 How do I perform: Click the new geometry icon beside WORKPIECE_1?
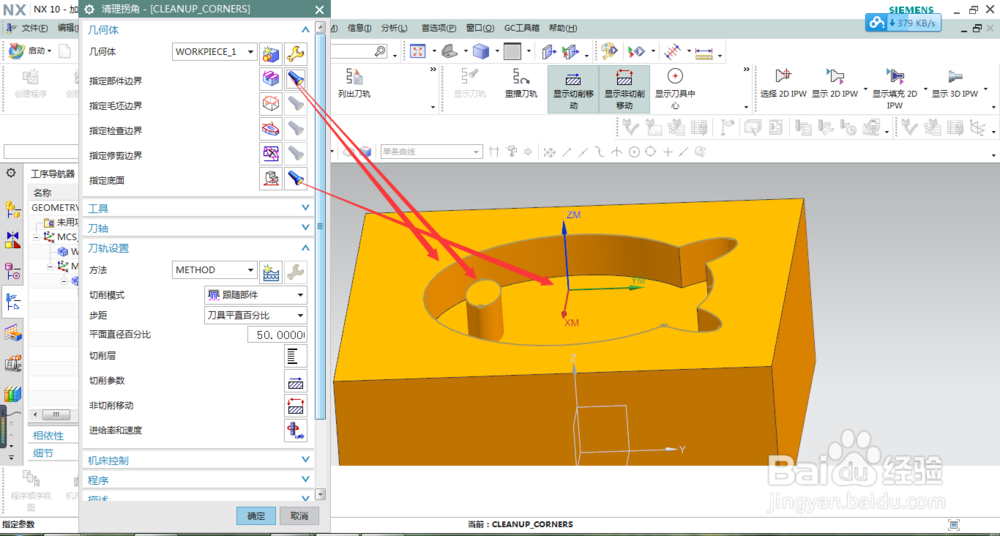[x=271, y=52]
